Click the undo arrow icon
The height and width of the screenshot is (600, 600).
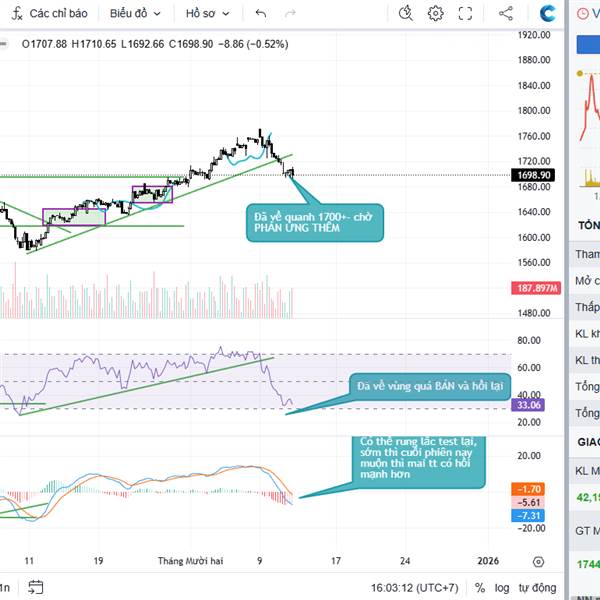(261, 14)
